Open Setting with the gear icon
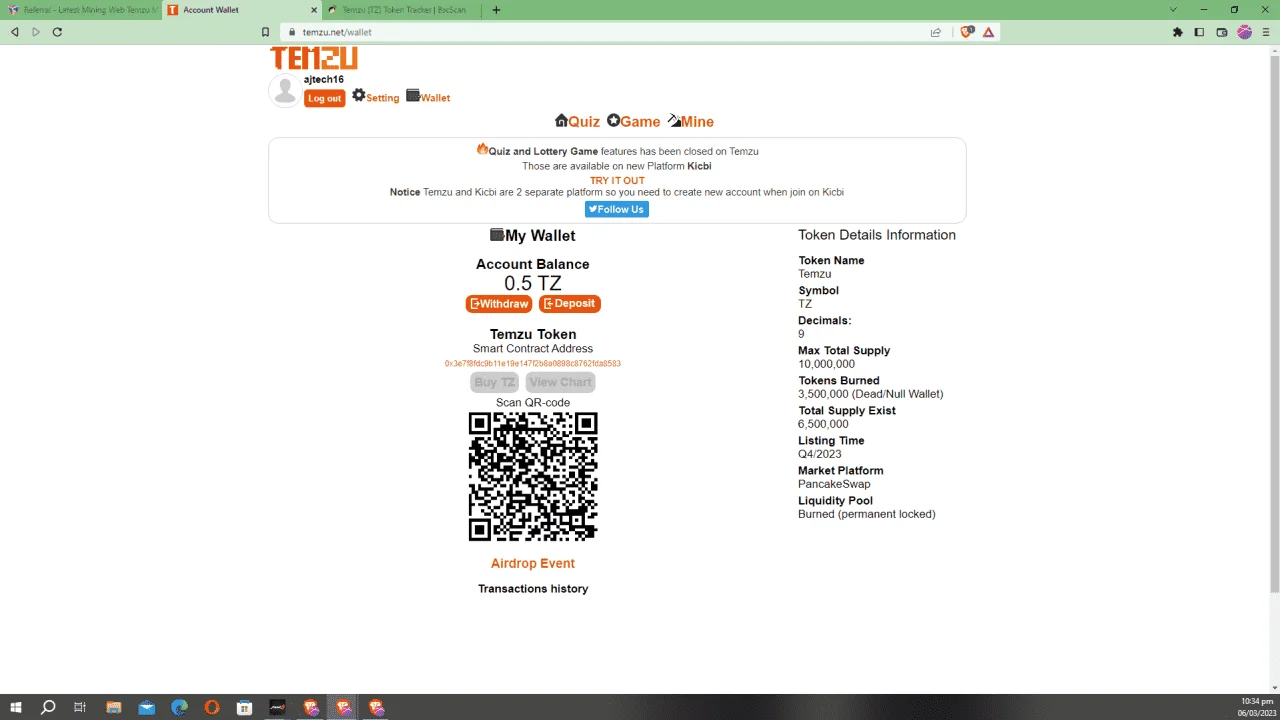1280x720 pixels. (x=375, y=97)
